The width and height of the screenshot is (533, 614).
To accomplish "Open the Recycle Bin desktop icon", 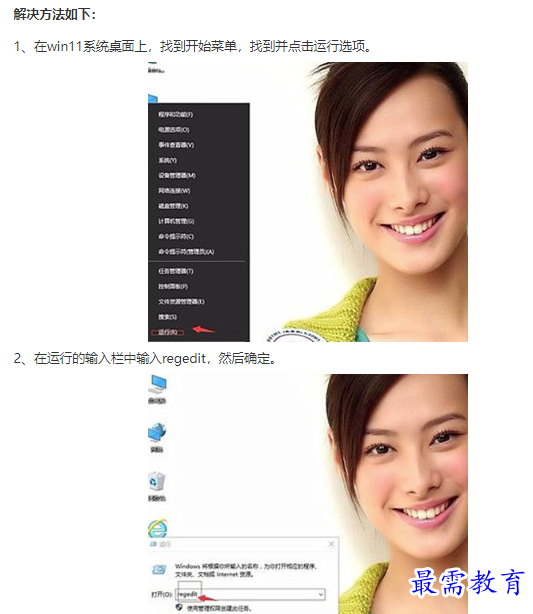I will (157, 486).
